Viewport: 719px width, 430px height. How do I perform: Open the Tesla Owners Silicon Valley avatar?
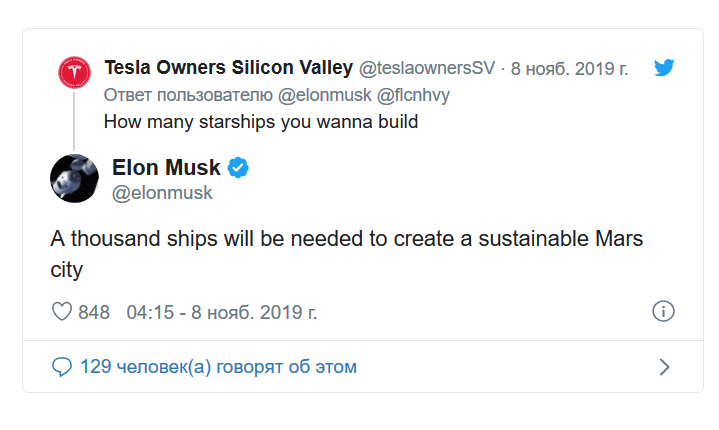click(74, 72)
